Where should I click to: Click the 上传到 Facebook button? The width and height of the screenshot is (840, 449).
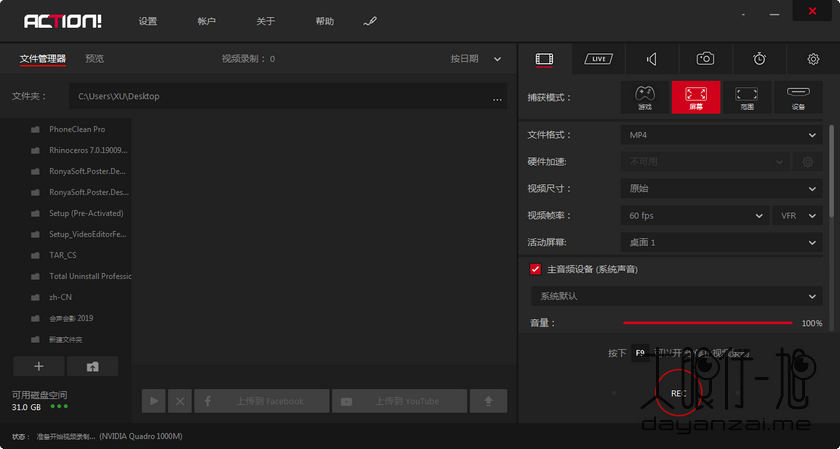click(262, 401)
